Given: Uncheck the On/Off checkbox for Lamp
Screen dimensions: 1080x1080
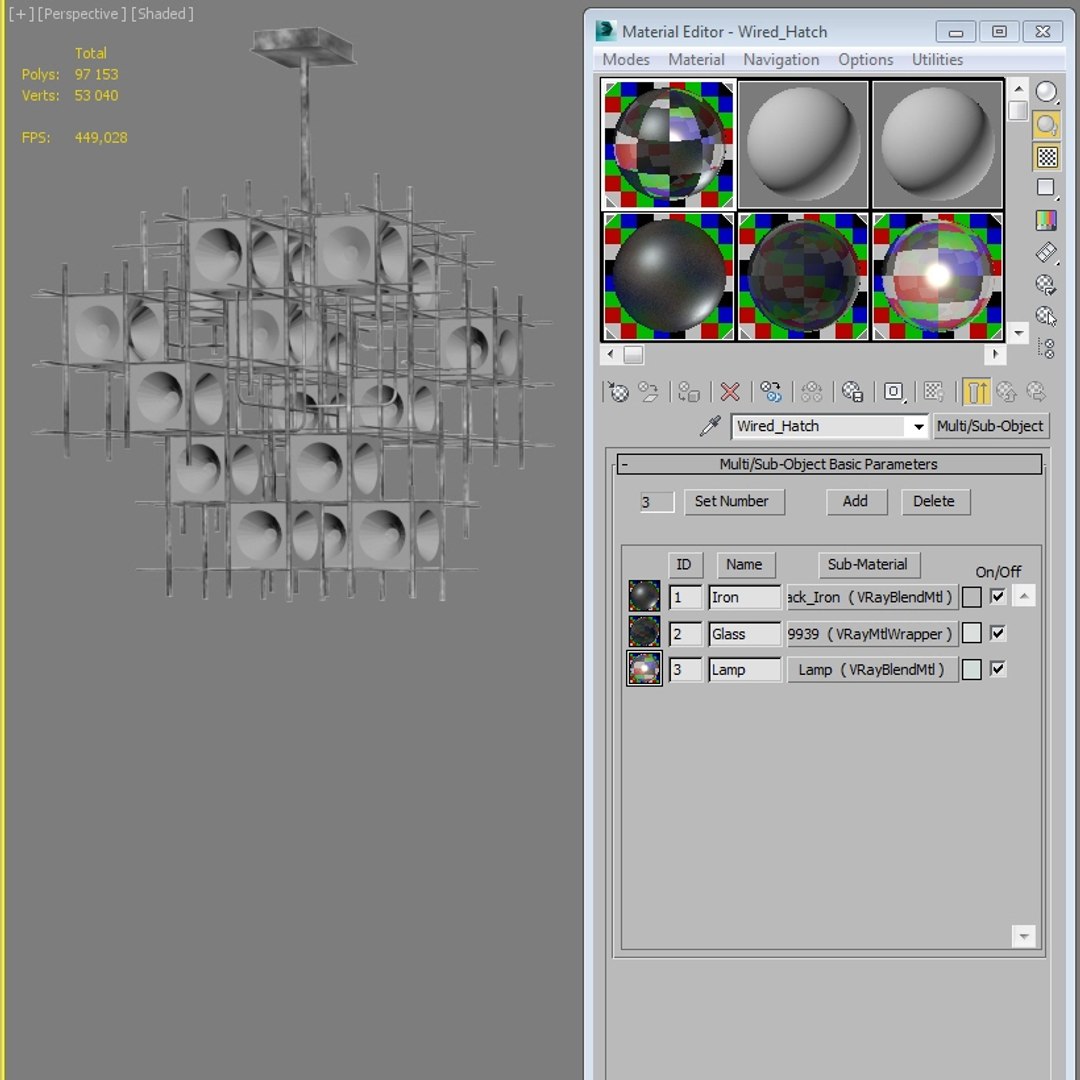Looking at the screenshot, I should pos(997,668).
